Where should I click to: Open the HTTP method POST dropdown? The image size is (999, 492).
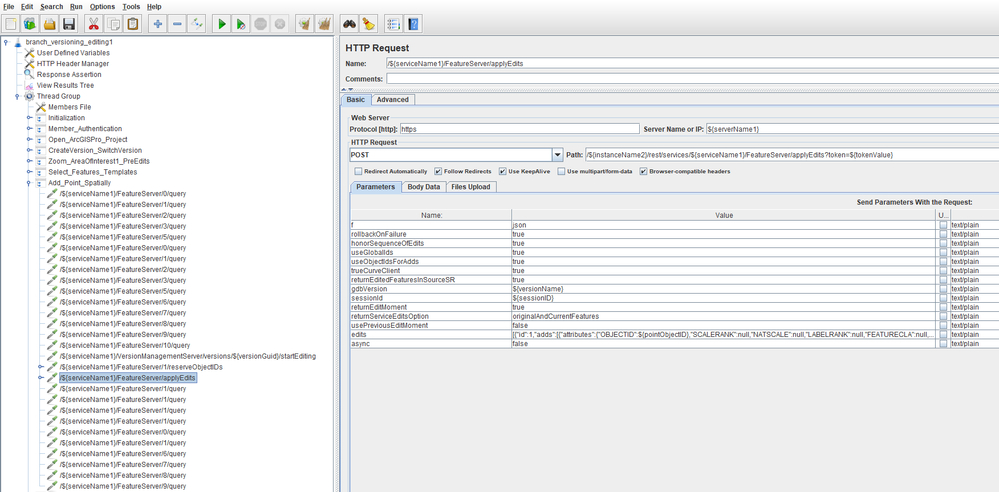tap(557, 155)
